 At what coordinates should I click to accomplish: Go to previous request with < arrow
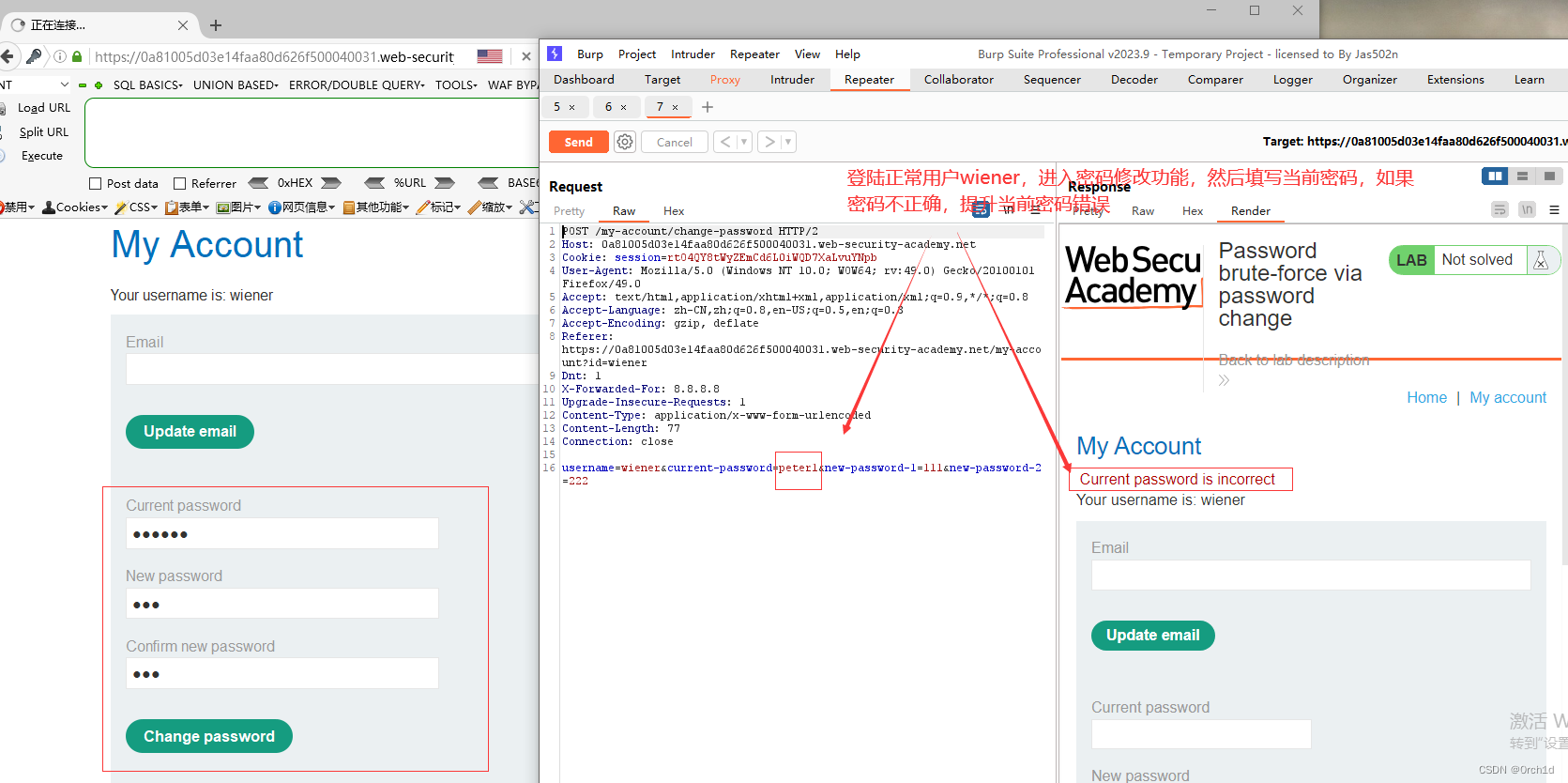(725, 142)
